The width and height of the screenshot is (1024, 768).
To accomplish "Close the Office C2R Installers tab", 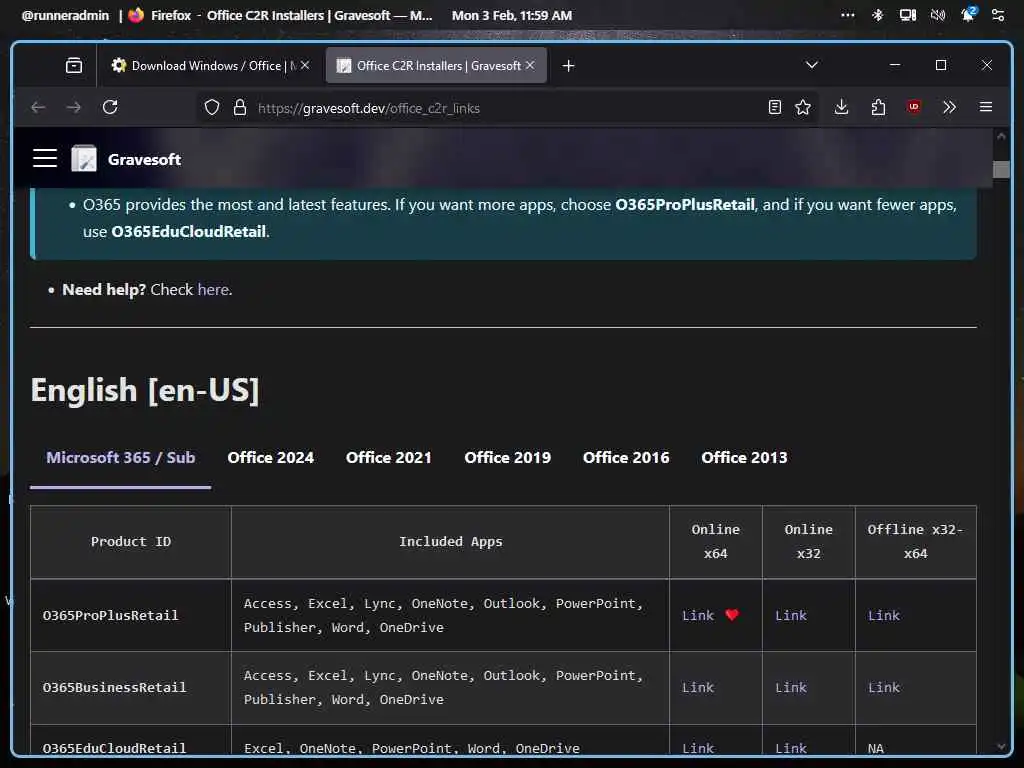I will 530,65.
